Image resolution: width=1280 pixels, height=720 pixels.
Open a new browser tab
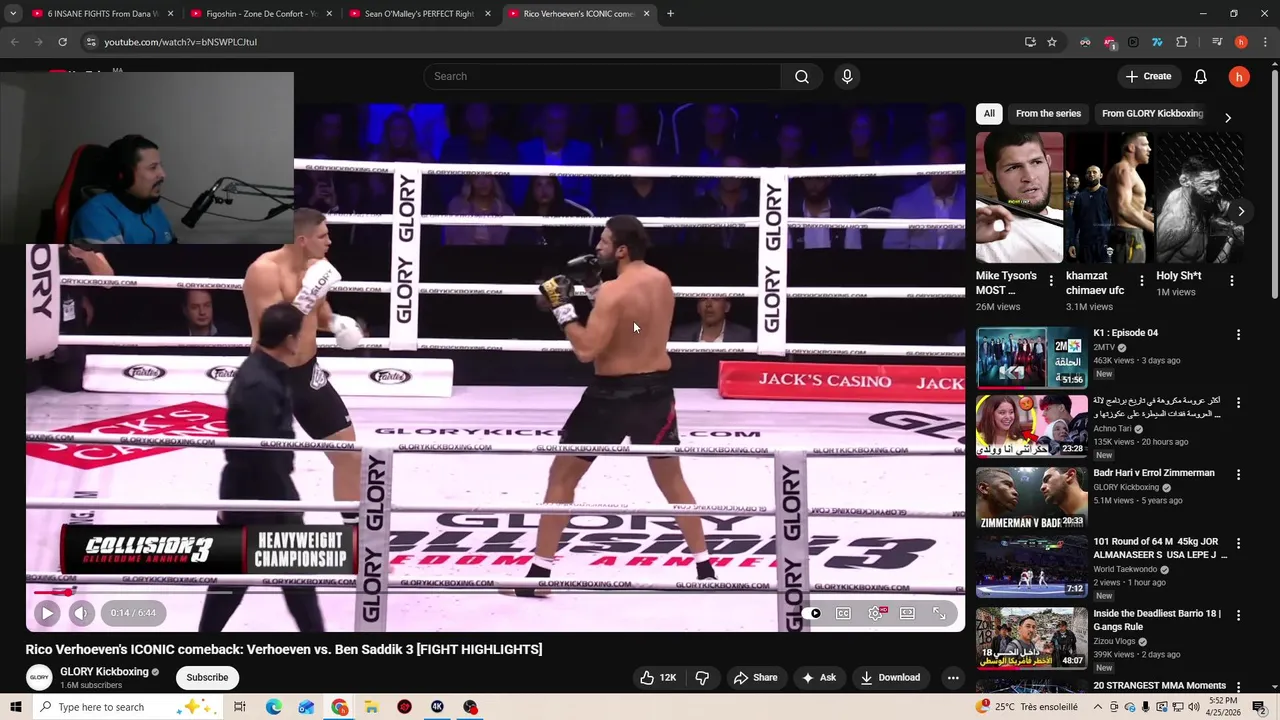670,14
